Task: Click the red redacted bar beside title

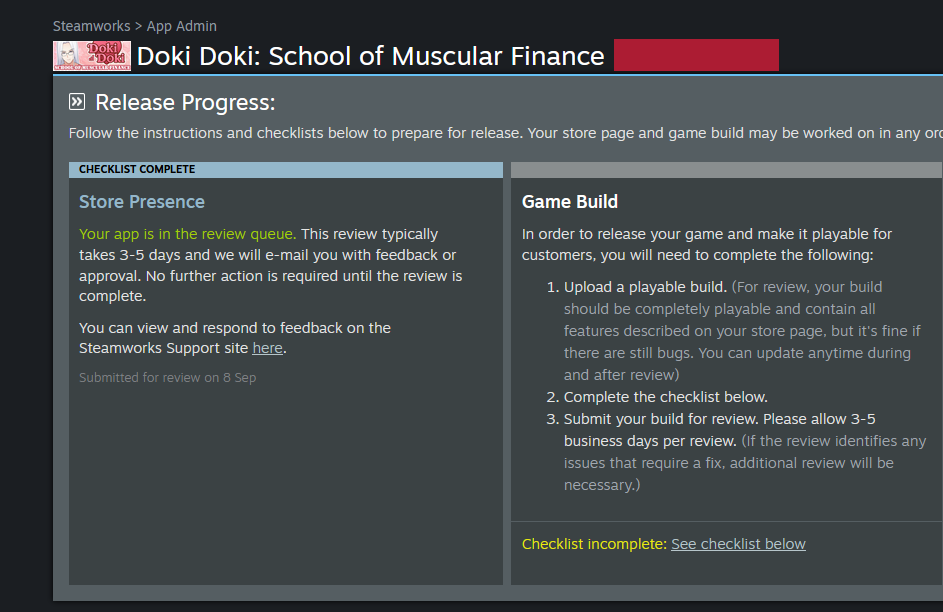Action: coord(696,55)
